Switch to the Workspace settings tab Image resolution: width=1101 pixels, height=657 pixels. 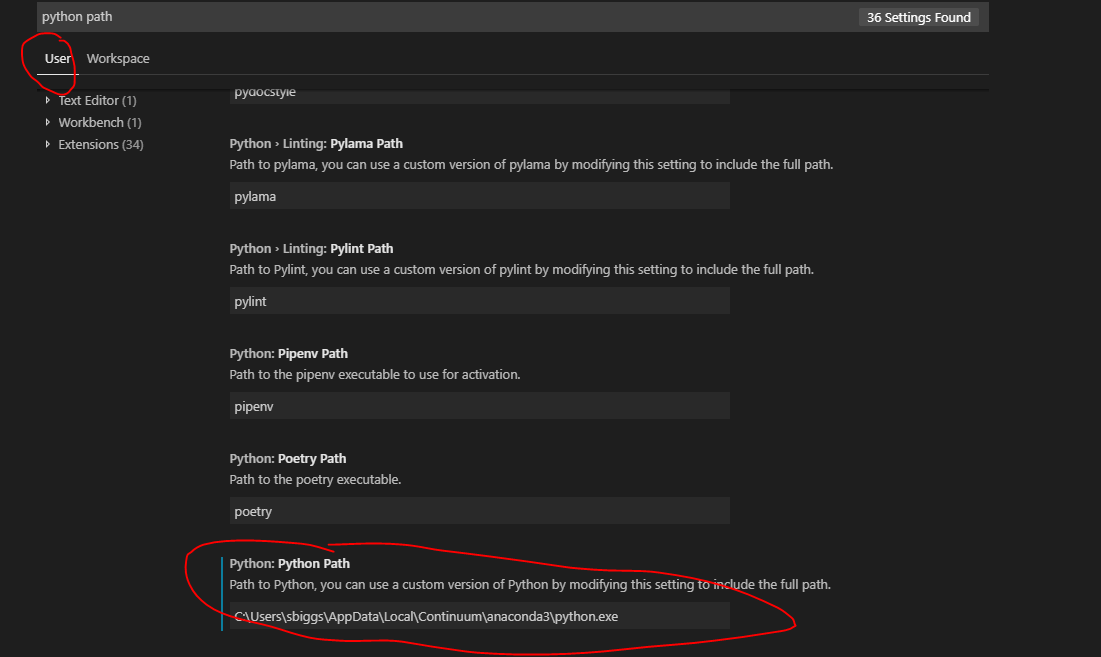[117, 58]
